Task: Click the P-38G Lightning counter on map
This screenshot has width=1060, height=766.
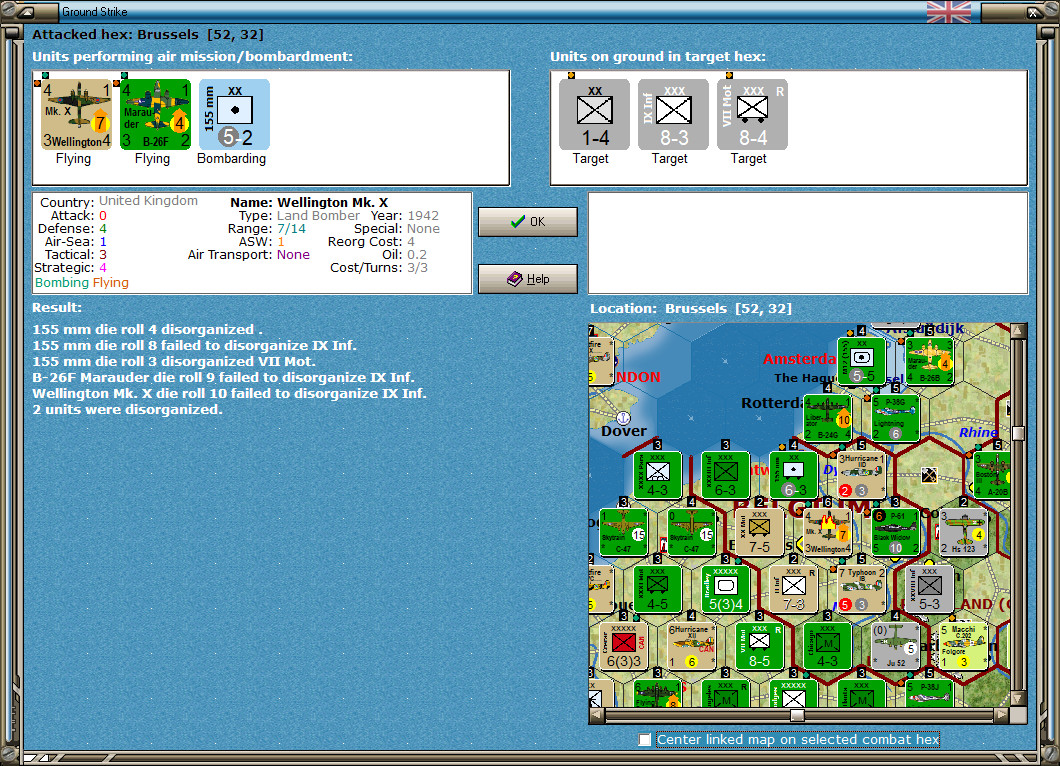Action: point(896,418)
